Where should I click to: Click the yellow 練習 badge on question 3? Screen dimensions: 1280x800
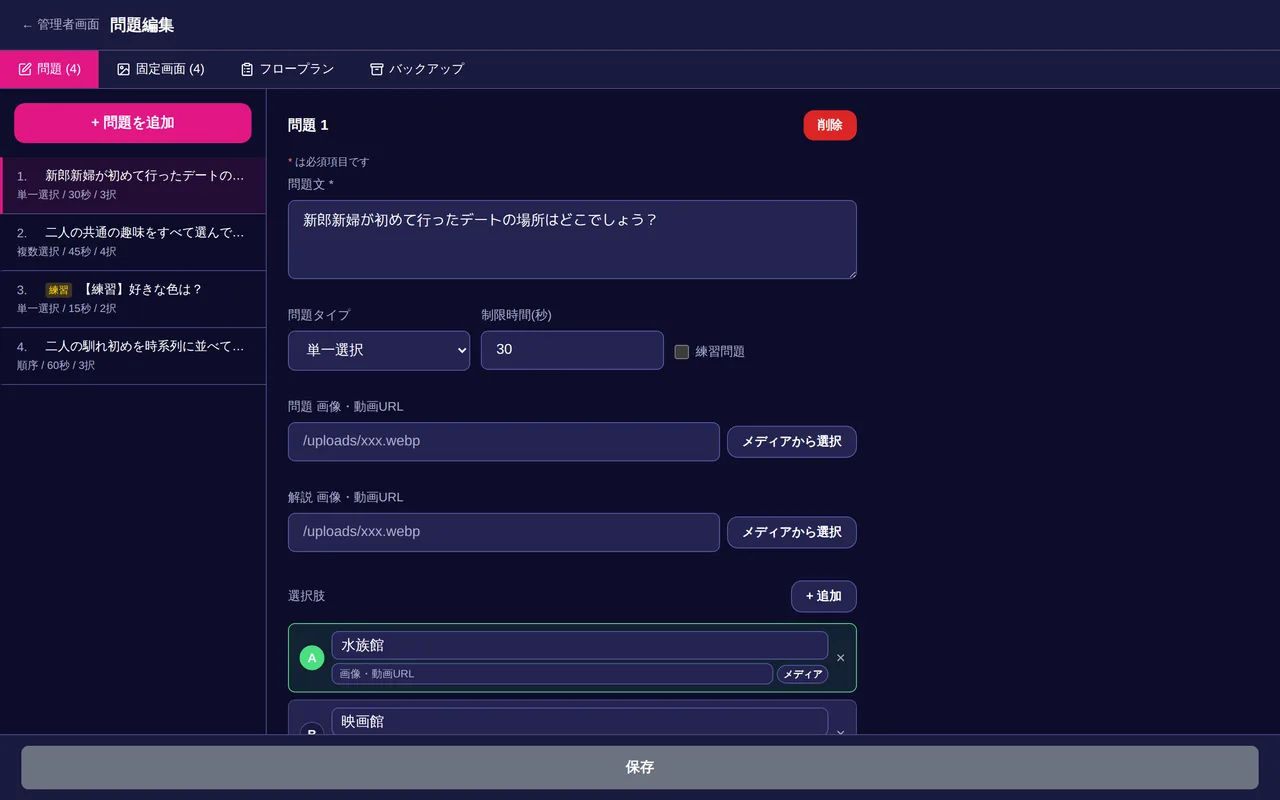58,290
